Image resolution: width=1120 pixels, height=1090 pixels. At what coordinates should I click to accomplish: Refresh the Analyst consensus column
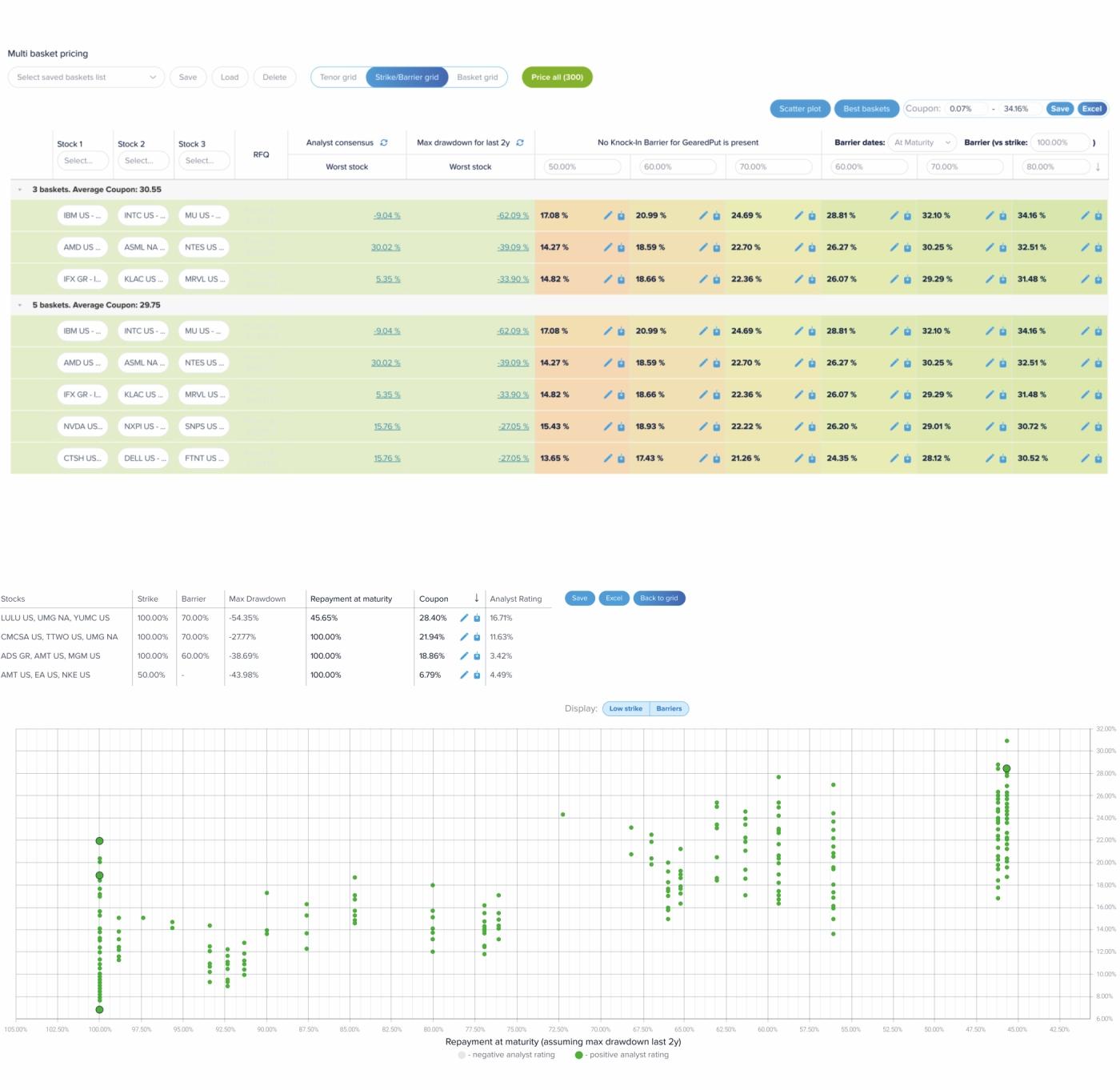coord(384,142)
